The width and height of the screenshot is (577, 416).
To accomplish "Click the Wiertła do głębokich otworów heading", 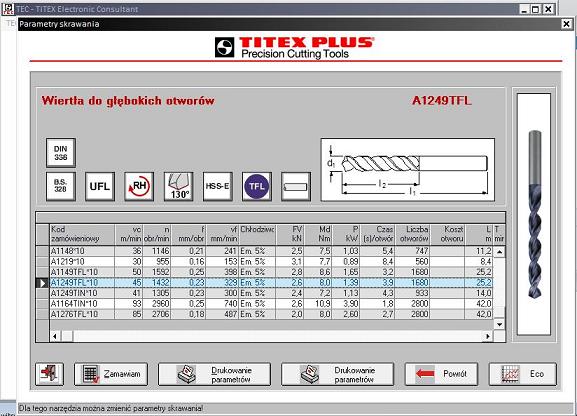I will (x=128, y=101).
